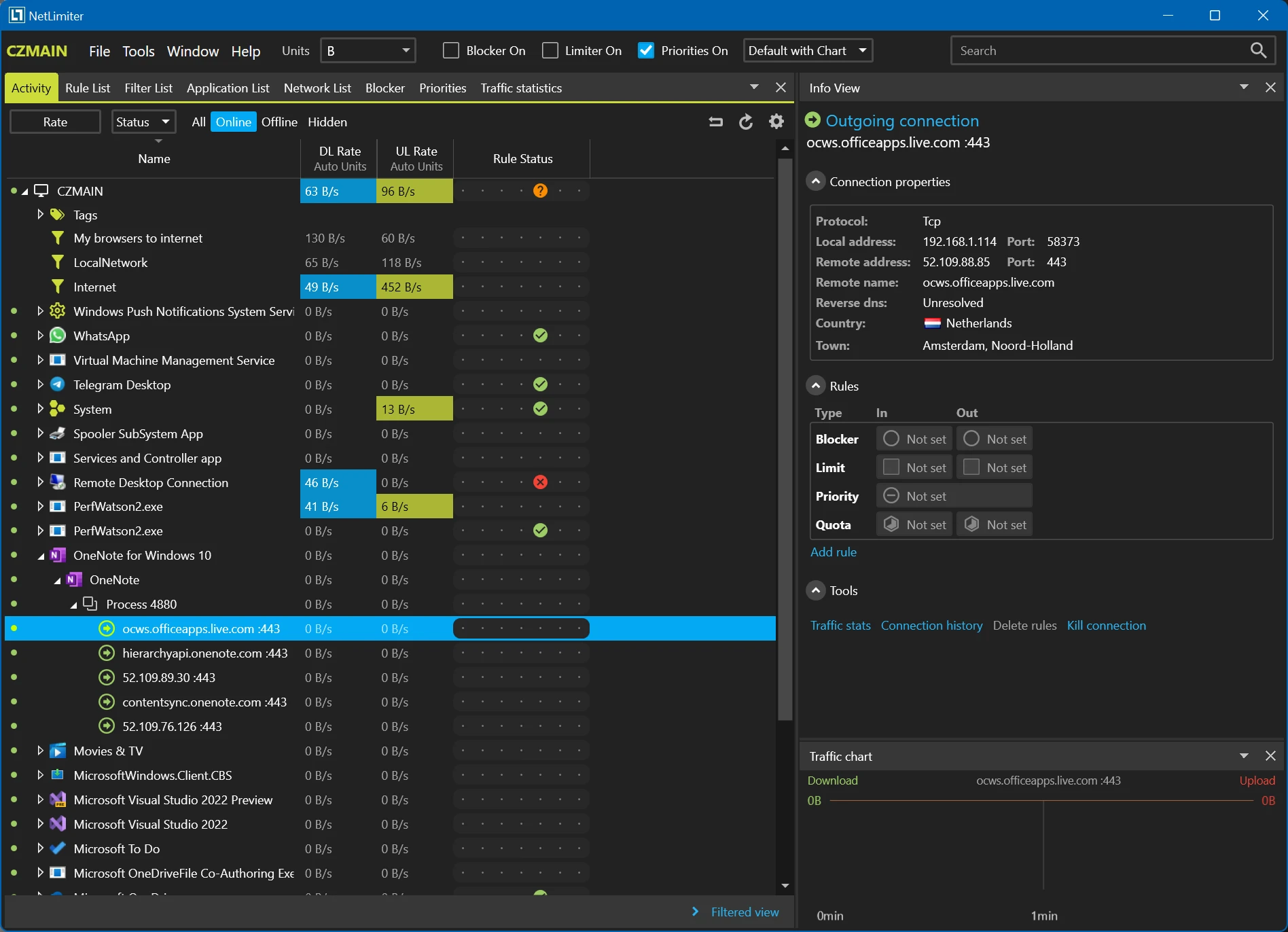Open the Status dropdown
This screenshot has height=932, width=1288.
pos(143,122)
